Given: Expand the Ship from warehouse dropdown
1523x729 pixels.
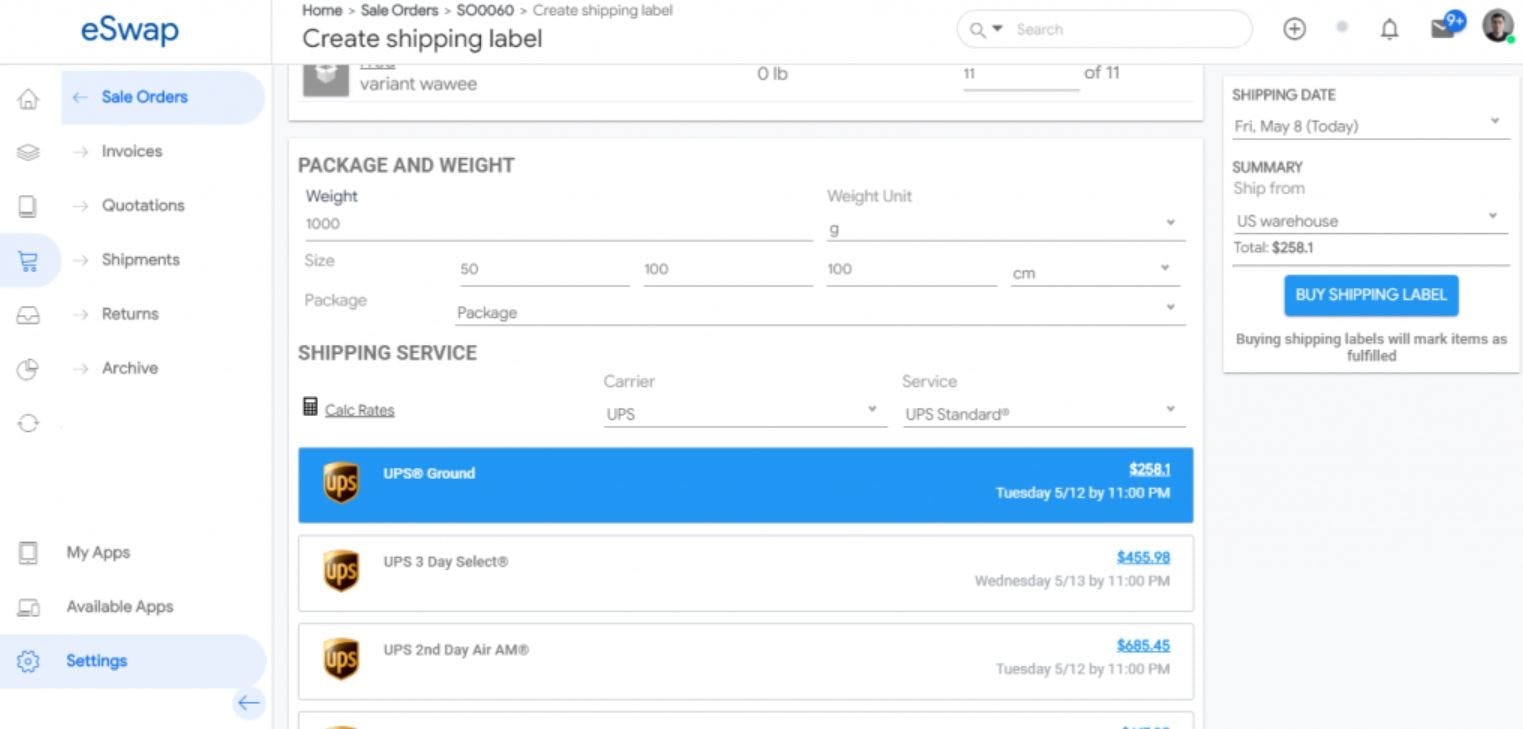Looking at the screenshot, I should point(1370,220).
